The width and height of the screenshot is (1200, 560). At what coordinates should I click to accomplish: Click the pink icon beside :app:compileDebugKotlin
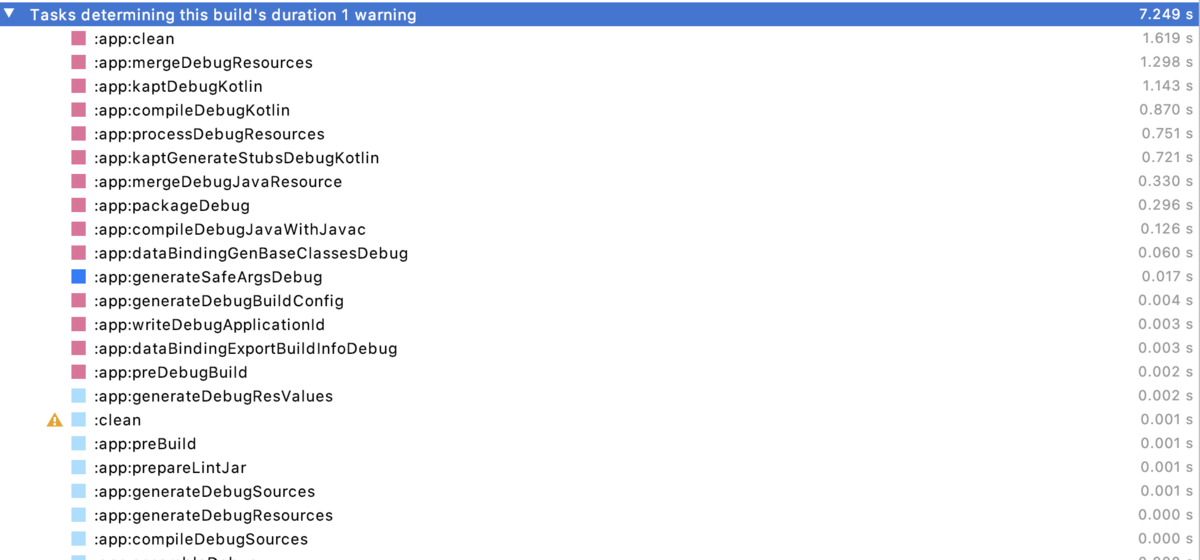pos(79,110)
